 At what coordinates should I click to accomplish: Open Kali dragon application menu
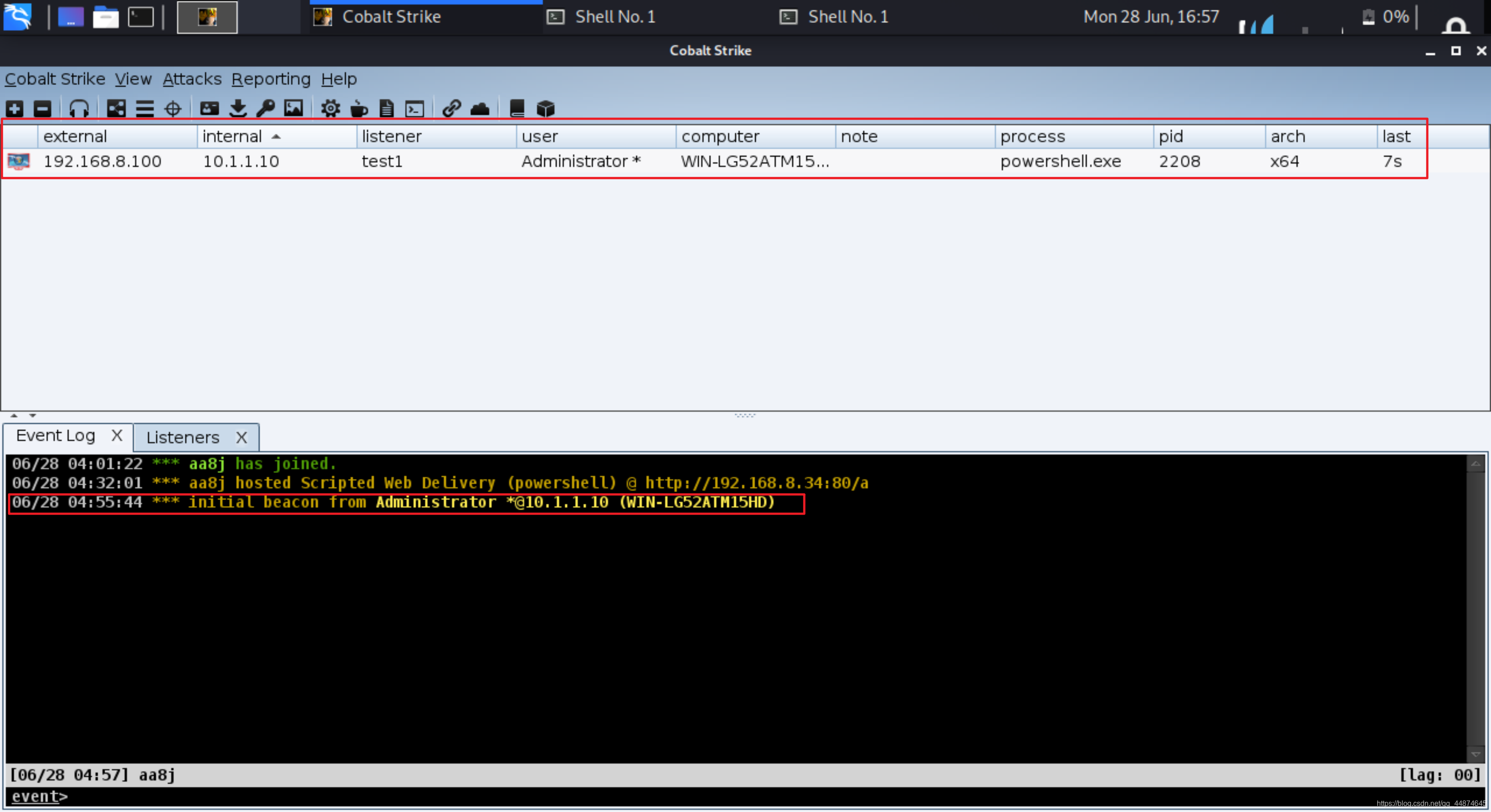pyautogui.click(x=18, y=16)
